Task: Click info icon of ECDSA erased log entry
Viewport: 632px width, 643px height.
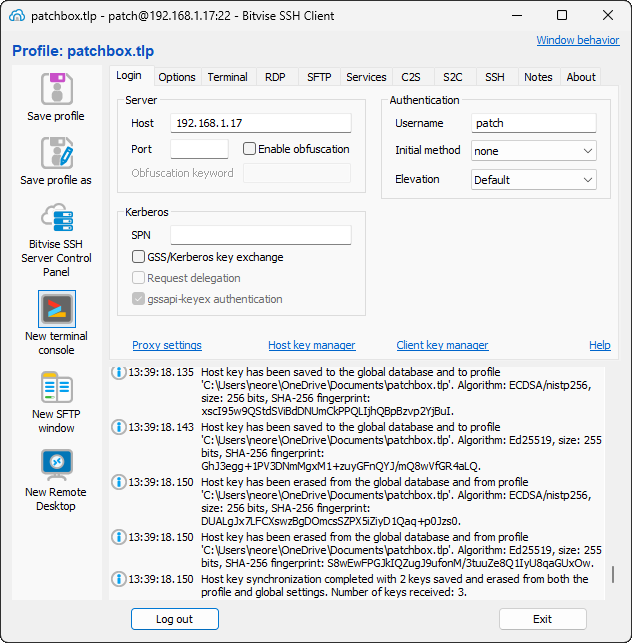Action: click(119, 482)
